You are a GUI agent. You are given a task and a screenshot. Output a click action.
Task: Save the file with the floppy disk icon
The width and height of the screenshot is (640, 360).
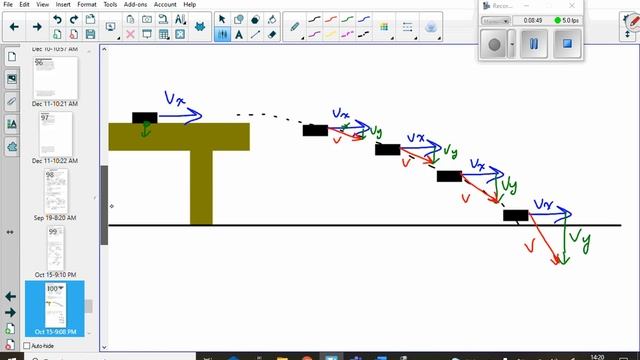[91, 34]
